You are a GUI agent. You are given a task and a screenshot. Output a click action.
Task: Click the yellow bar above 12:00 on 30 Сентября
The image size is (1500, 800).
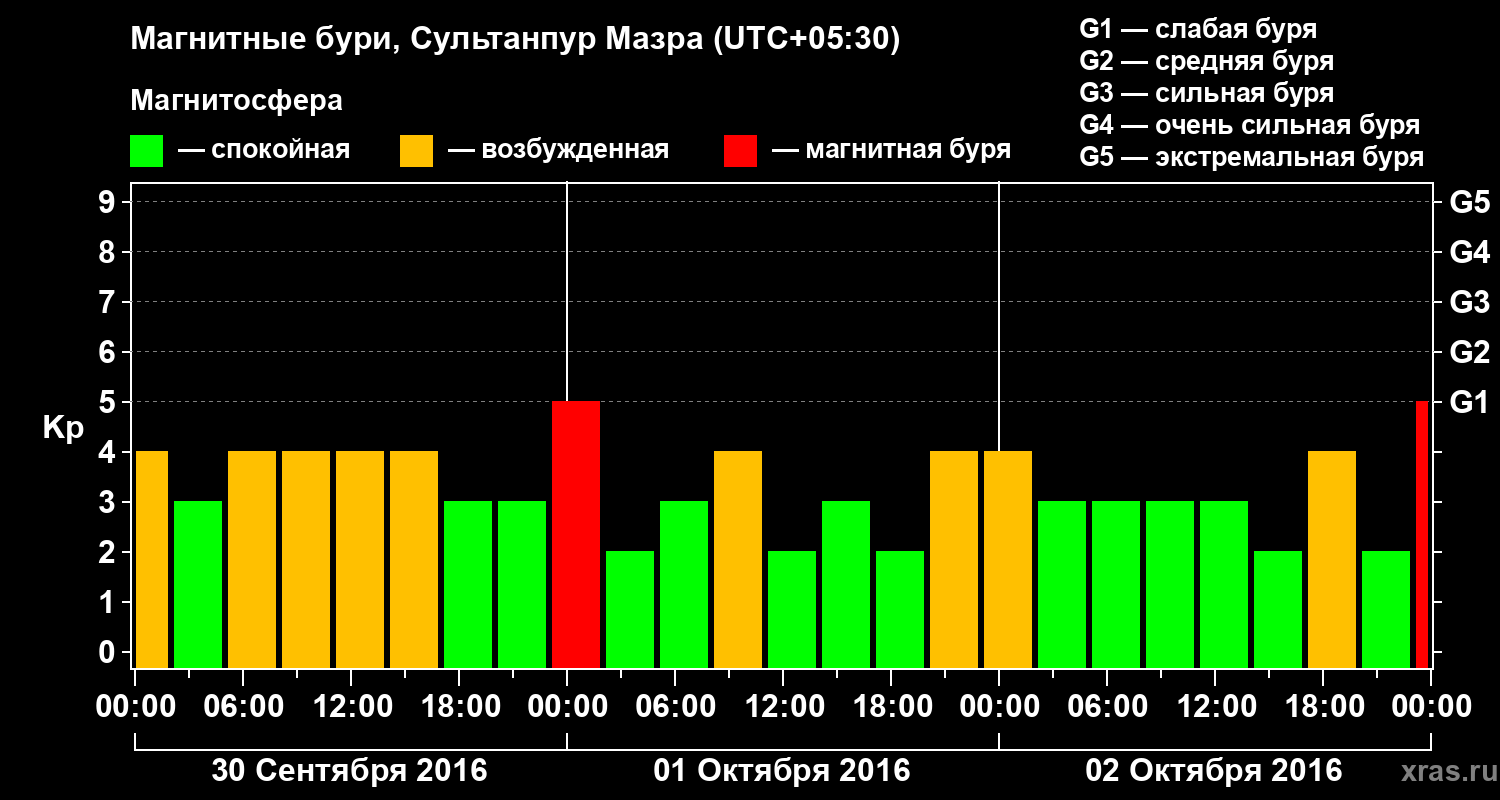(360, 559)
